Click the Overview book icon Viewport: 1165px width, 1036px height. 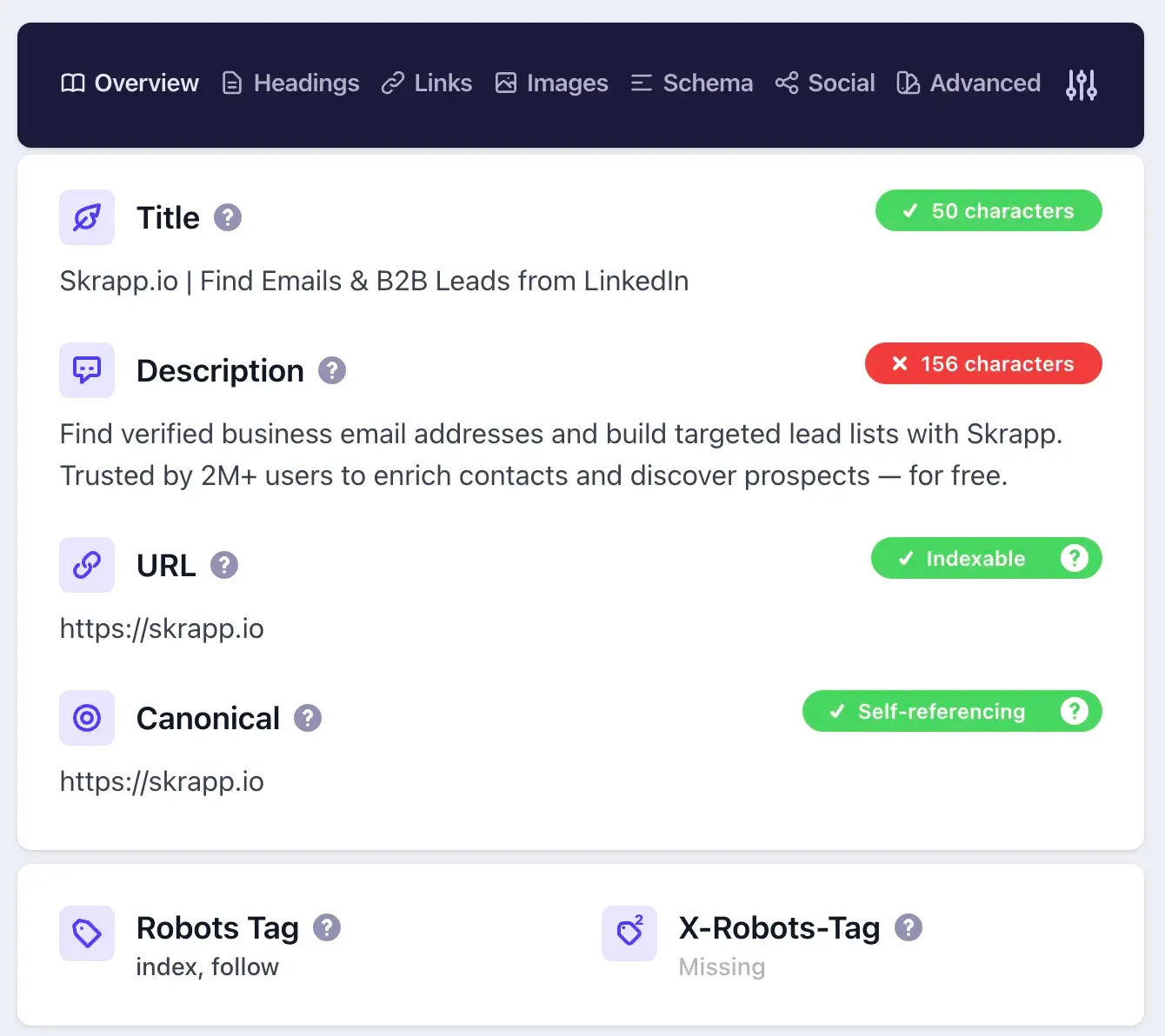(x=73, y=83)
